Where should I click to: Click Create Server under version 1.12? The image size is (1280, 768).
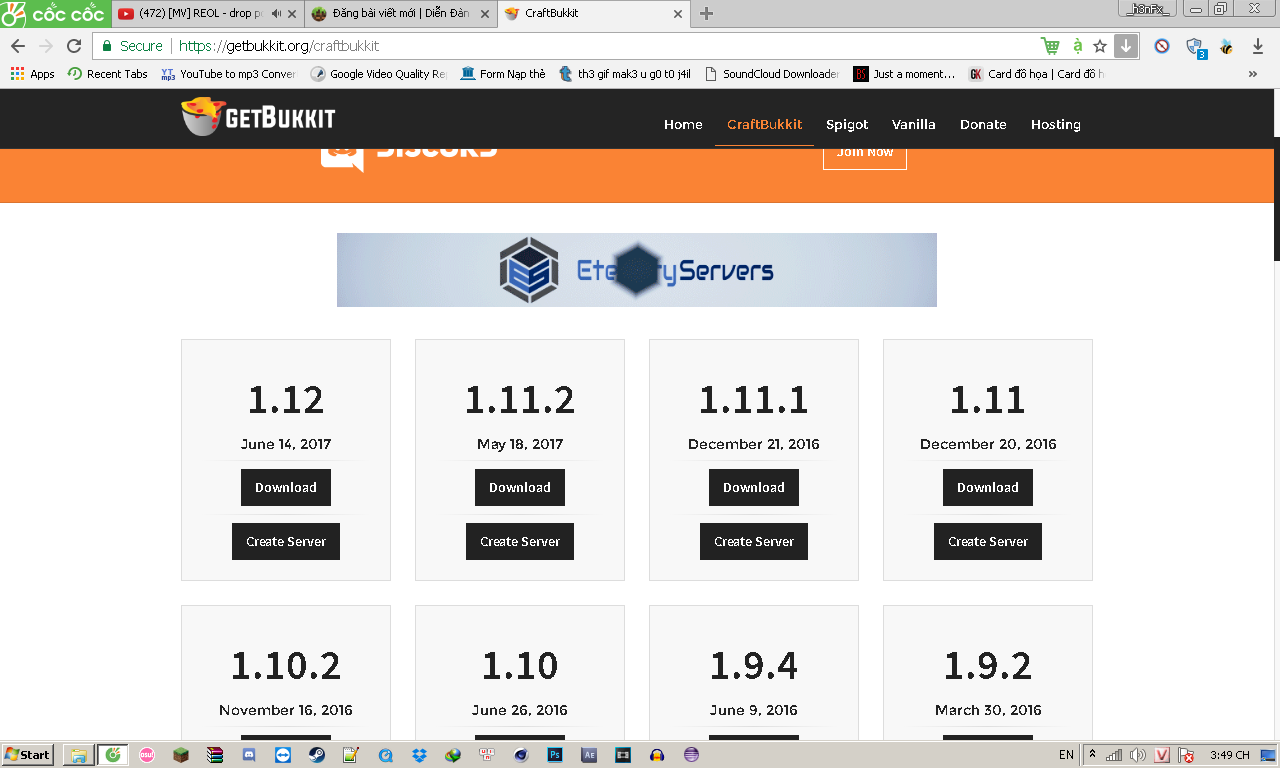coord(286,541)
